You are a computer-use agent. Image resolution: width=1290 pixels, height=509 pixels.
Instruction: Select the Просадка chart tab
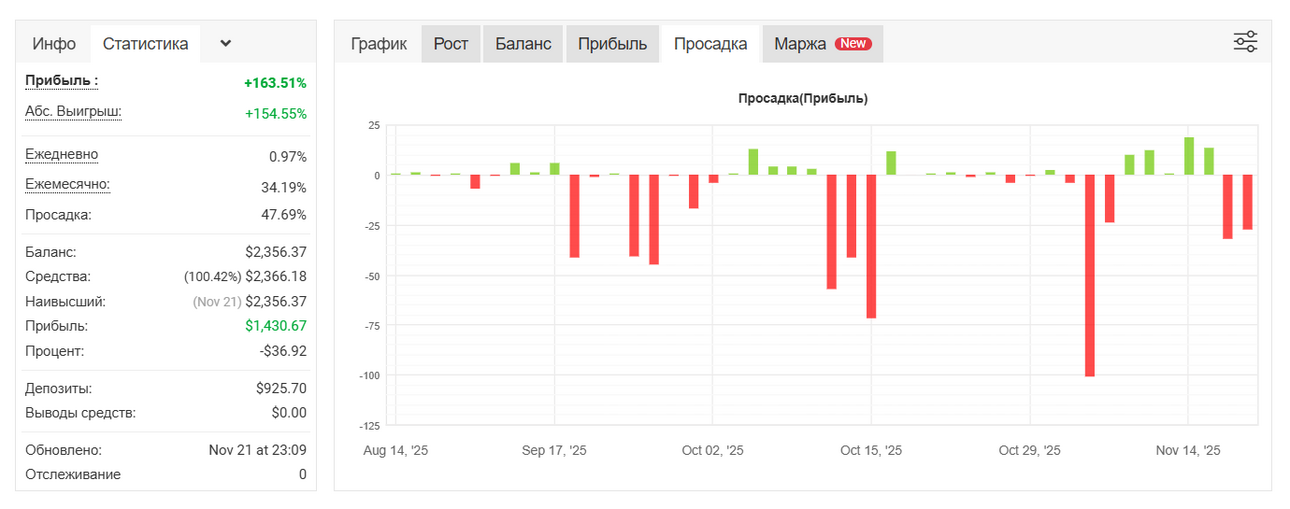coord(710,44)
